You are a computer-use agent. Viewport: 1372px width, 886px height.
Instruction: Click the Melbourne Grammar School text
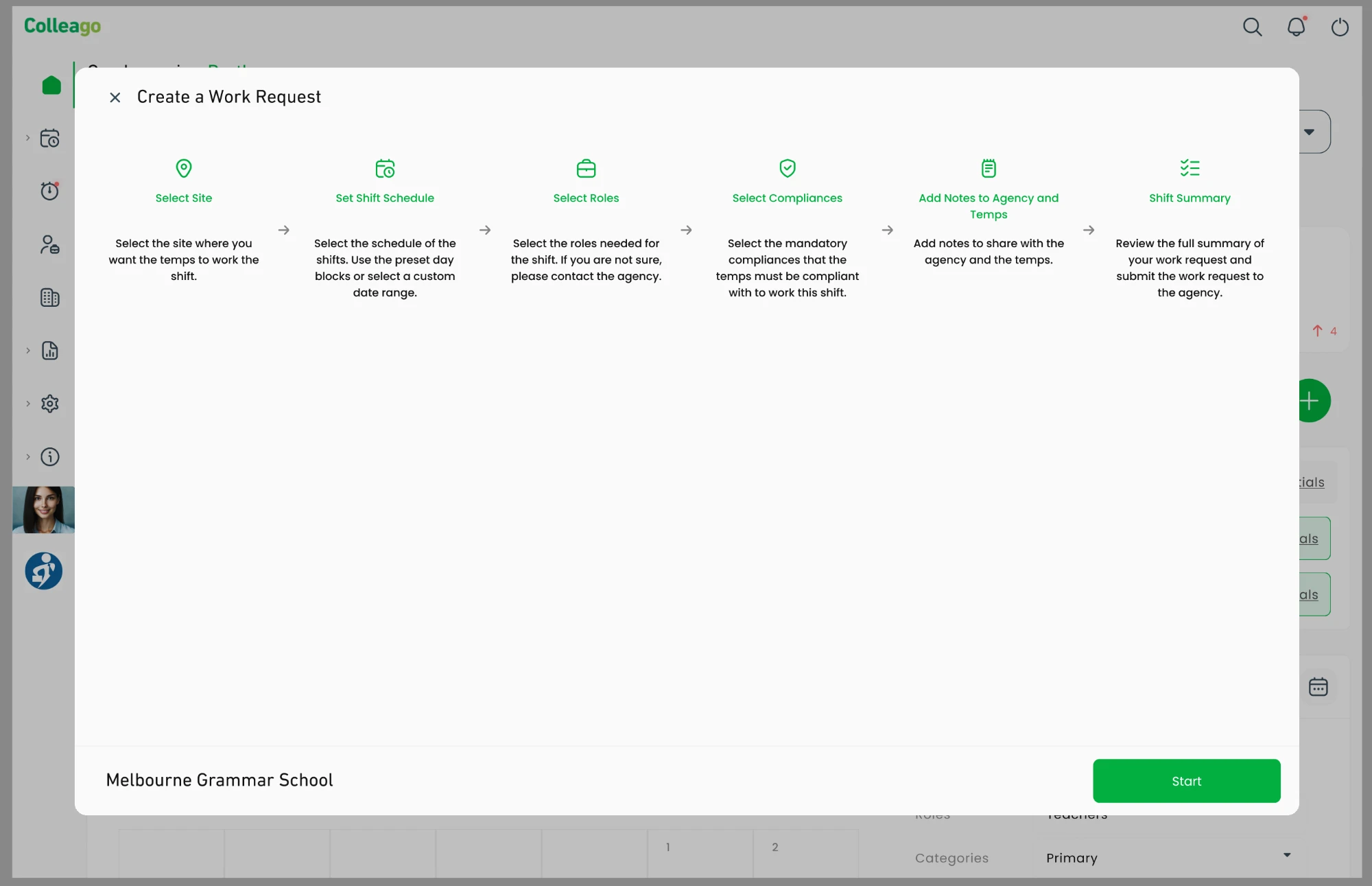(x=220, y=780)
